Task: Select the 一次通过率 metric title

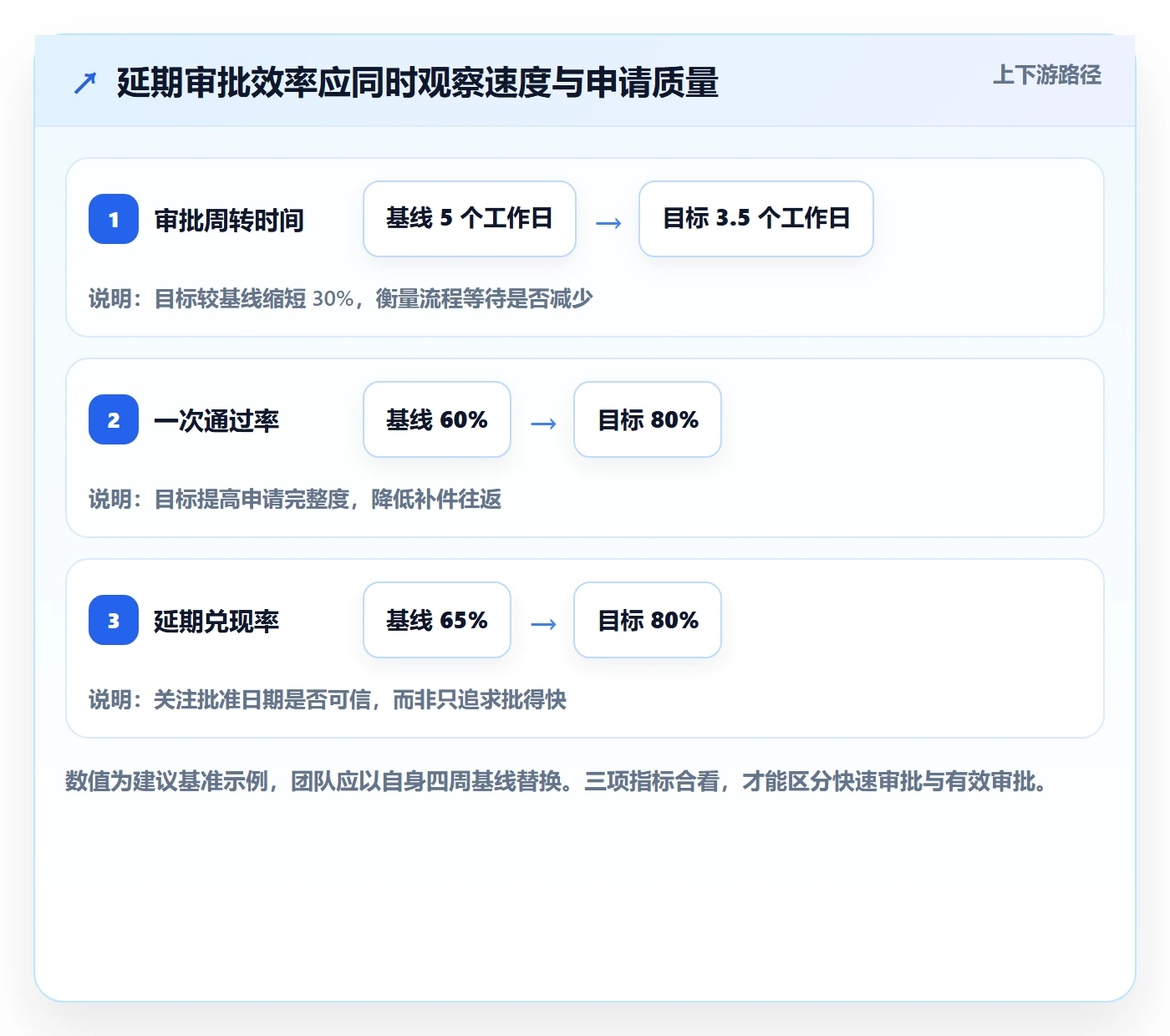Action: (216, 420)
